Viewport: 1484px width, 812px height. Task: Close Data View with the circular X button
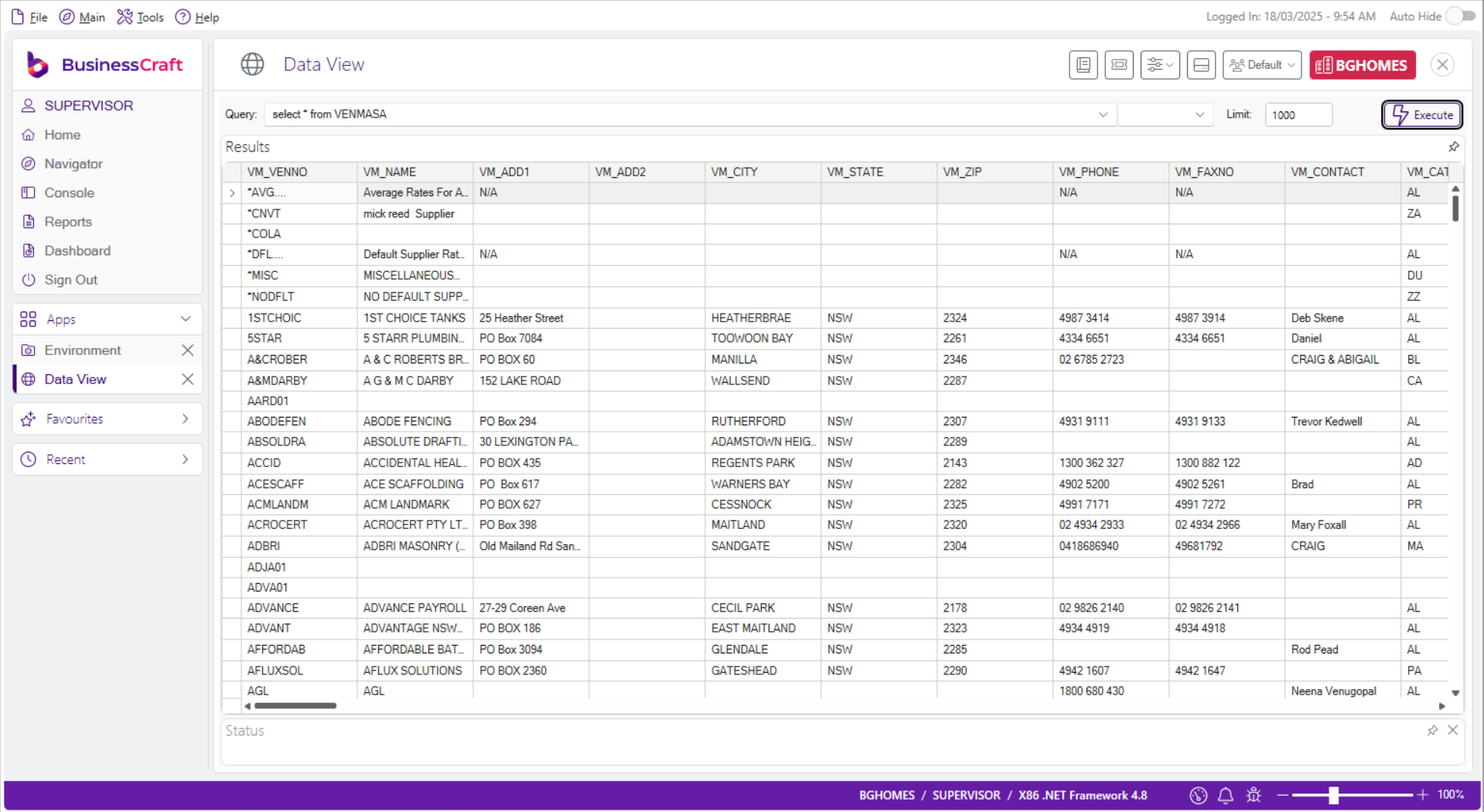click(x=1442, y=65)
